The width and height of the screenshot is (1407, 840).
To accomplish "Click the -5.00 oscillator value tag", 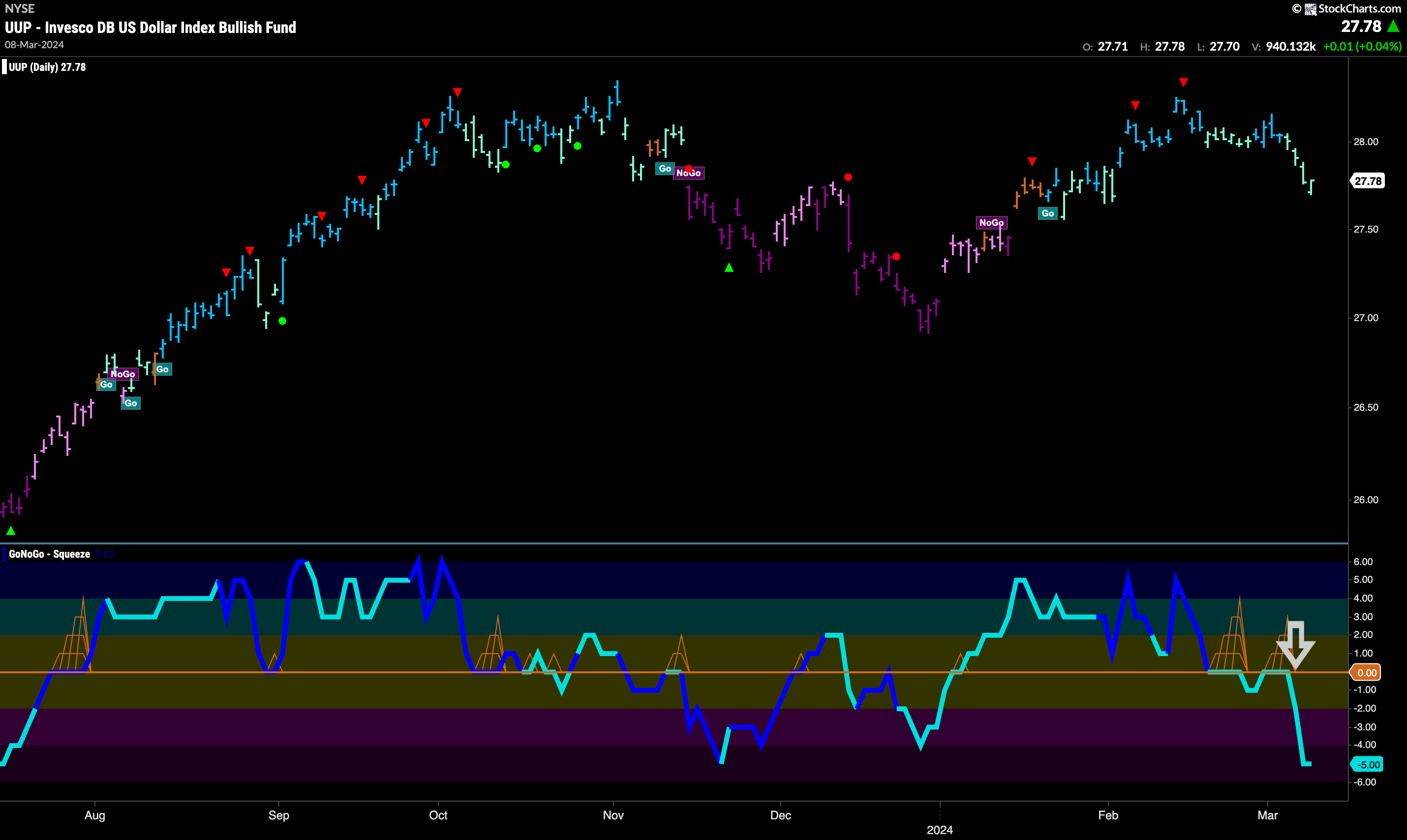I will click(1367, 765).
